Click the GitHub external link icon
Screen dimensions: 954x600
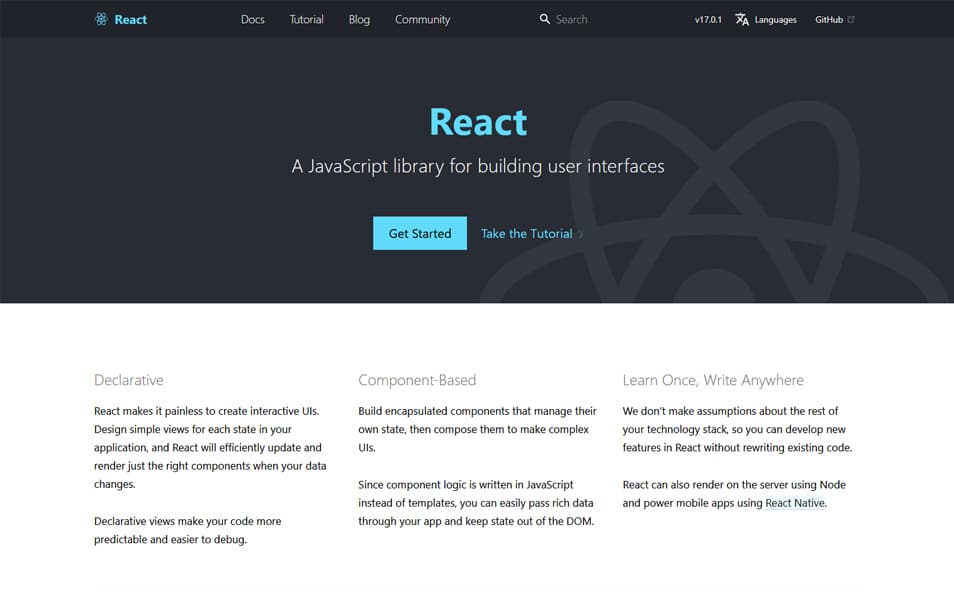pyautogui.click(x=851, y=19)
